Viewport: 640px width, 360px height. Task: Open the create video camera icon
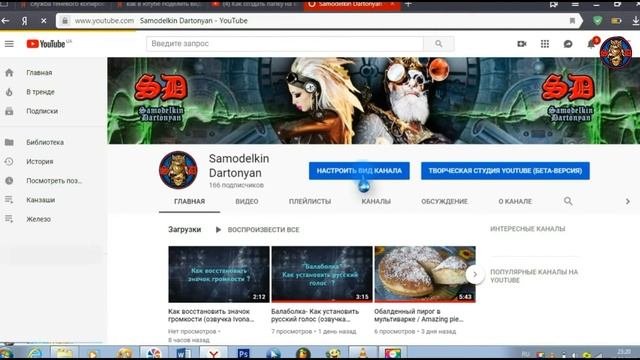(x=522, y=44)
